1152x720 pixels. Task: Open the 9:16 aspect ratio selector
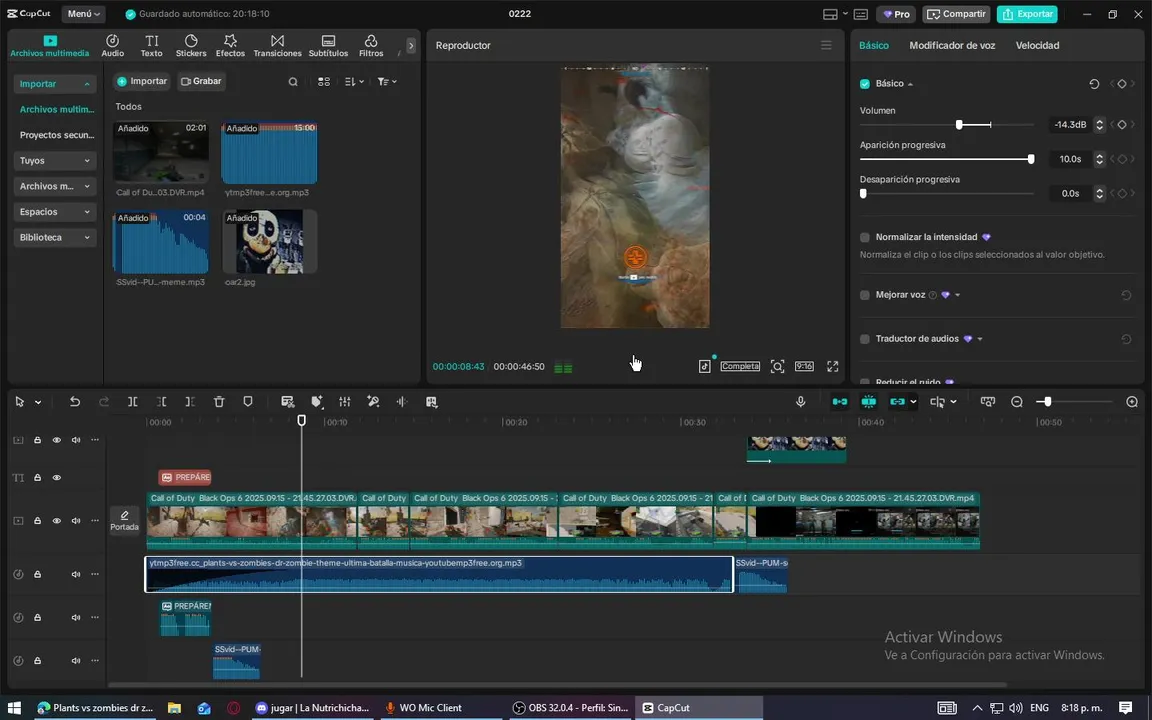[804, 366]
